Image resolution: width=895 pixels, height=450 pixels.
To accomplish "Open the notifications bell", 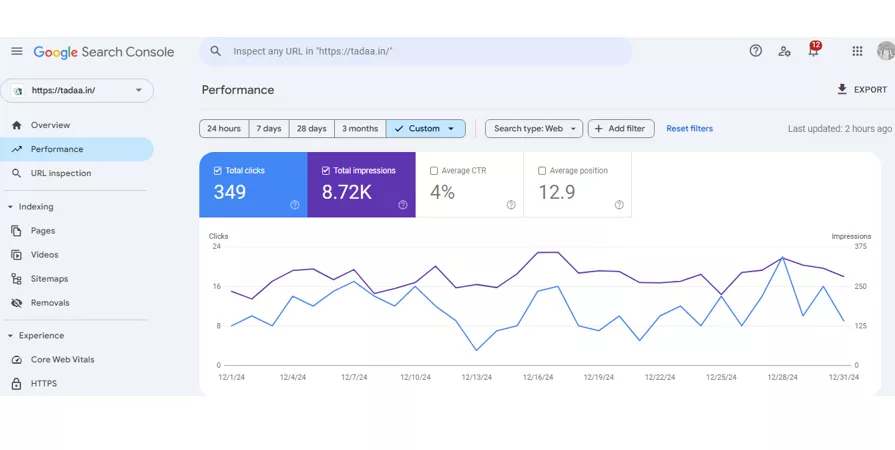I will point(813,52).
